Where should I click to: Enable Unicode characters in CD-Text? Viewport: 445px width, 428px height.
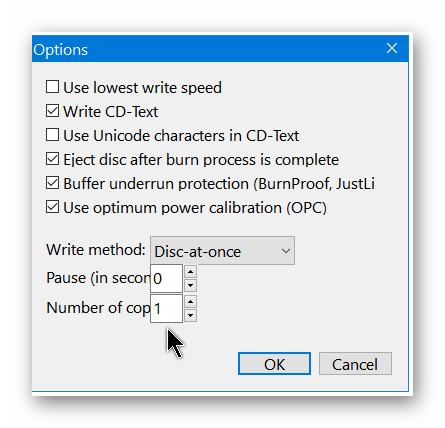(53, 135)
